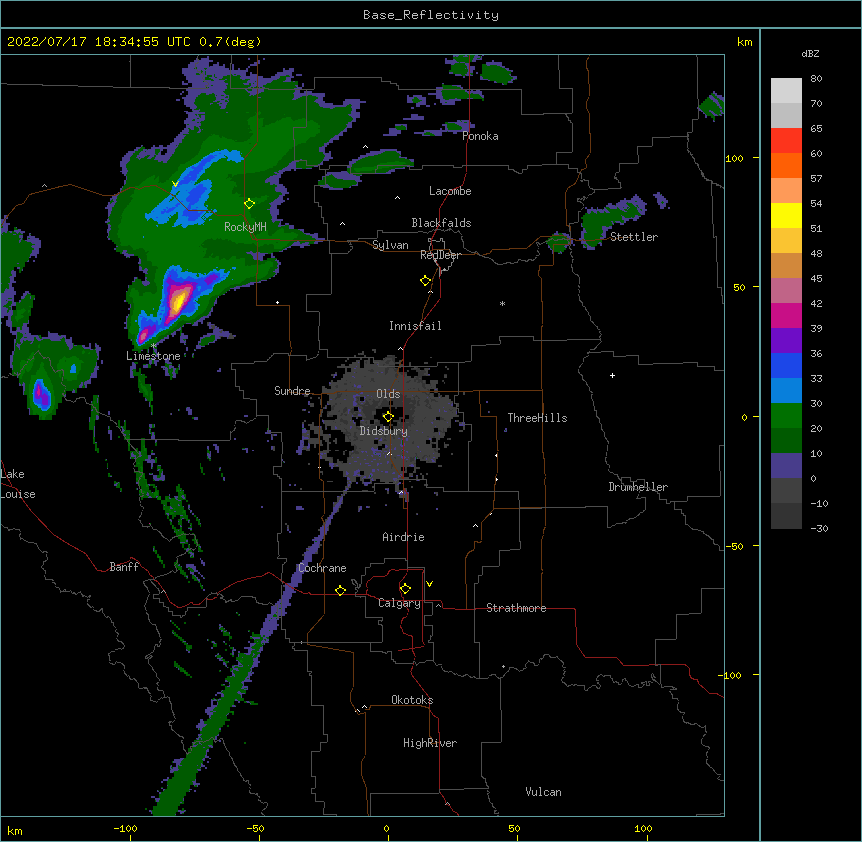Click the lightest gray swatch atop the legend
The width and height of the screenshot is (862, 842).
coord(786,91)
